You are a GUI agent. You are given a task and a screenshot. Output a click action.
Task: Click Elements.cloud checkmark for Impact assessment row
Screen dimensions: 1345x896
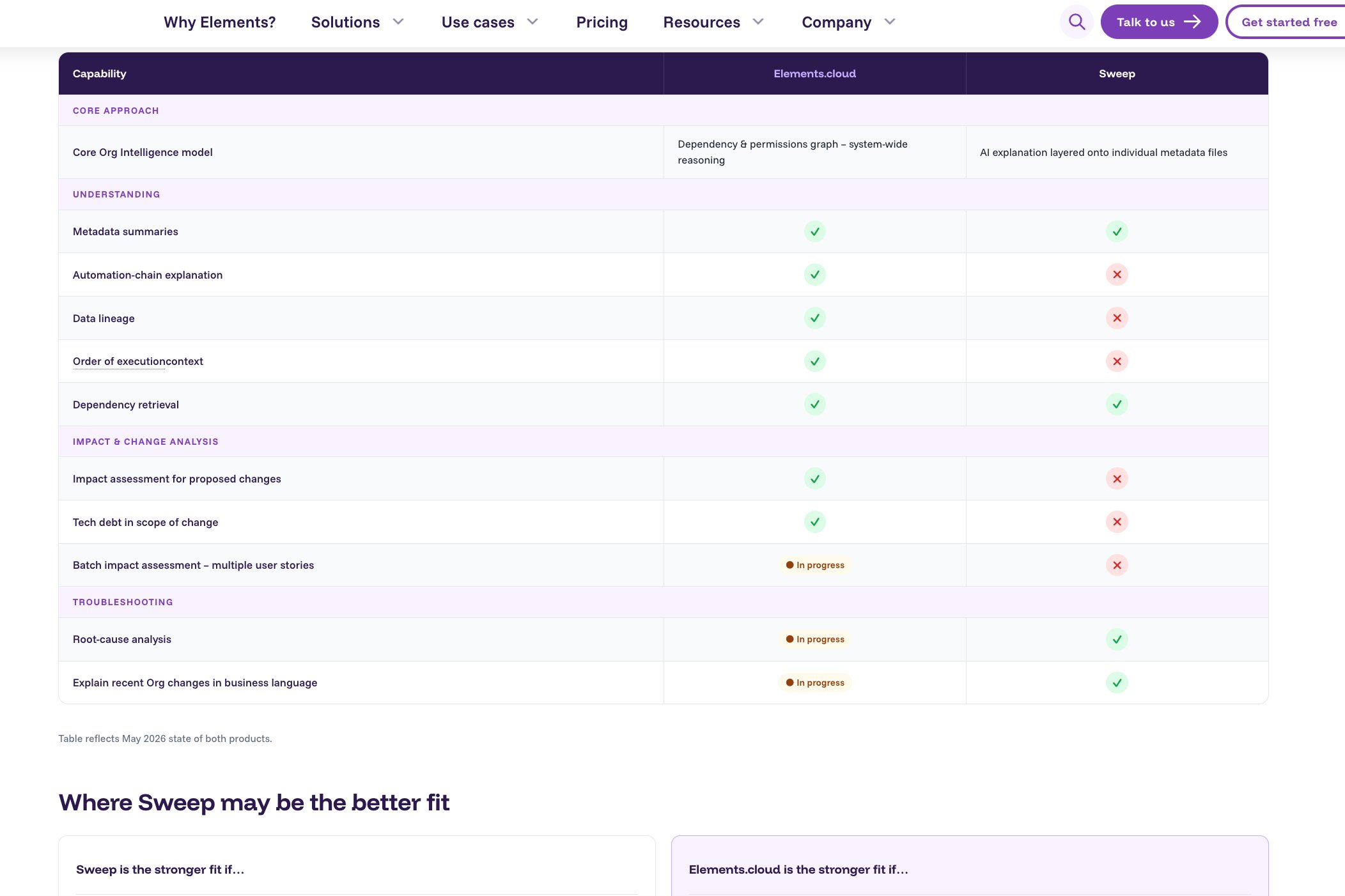coord(814,479)
